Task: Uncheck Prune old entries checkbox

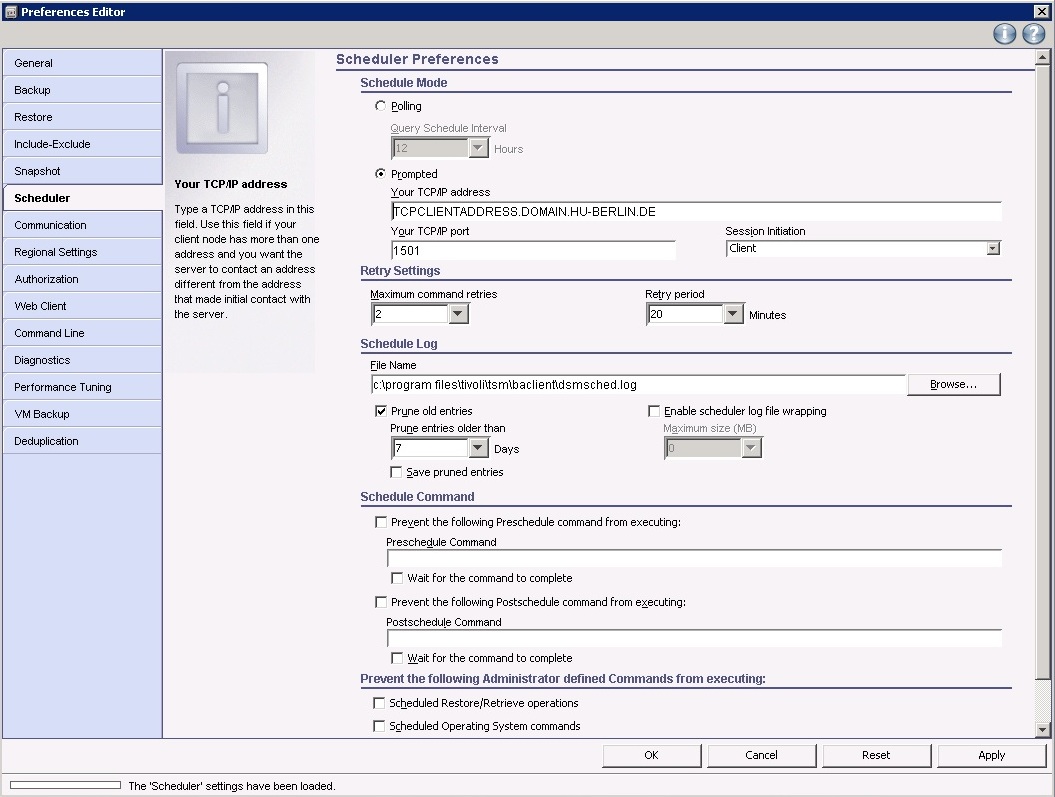Action: point(381,411)
